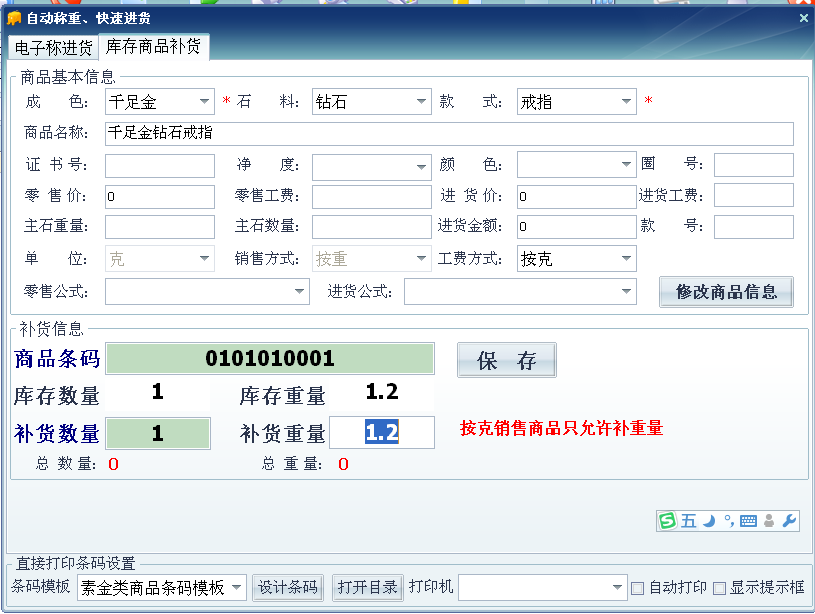The image size is (815, 614).
Task: Click the 保存 button
Action: coord(507,361)
